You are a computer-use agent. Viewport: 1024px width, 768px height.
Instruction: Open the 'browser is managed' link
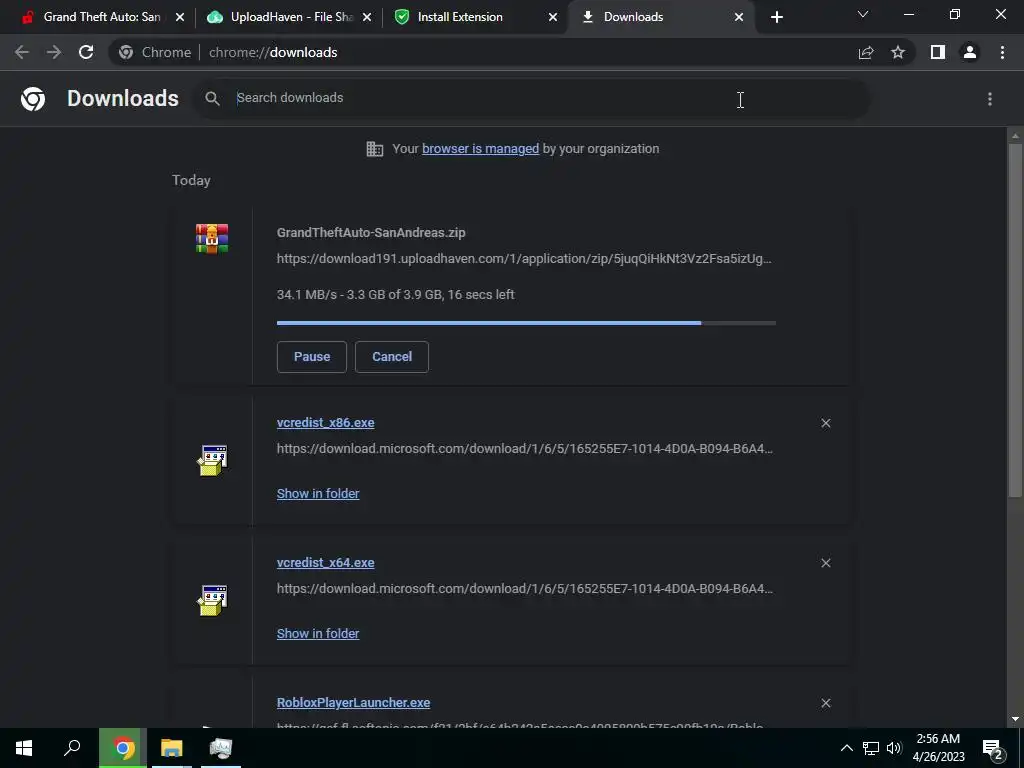tap(481, 149)
